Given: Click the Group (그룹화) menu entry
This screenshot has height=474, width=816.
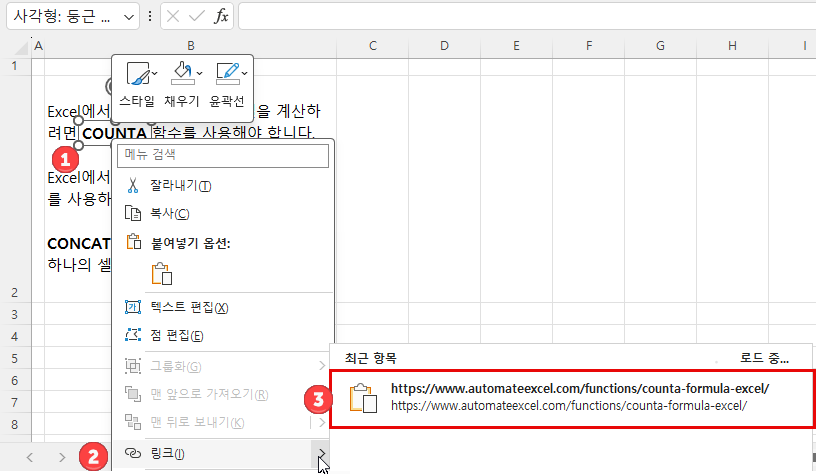Looking at the screenshot, I should click(223, 366).
